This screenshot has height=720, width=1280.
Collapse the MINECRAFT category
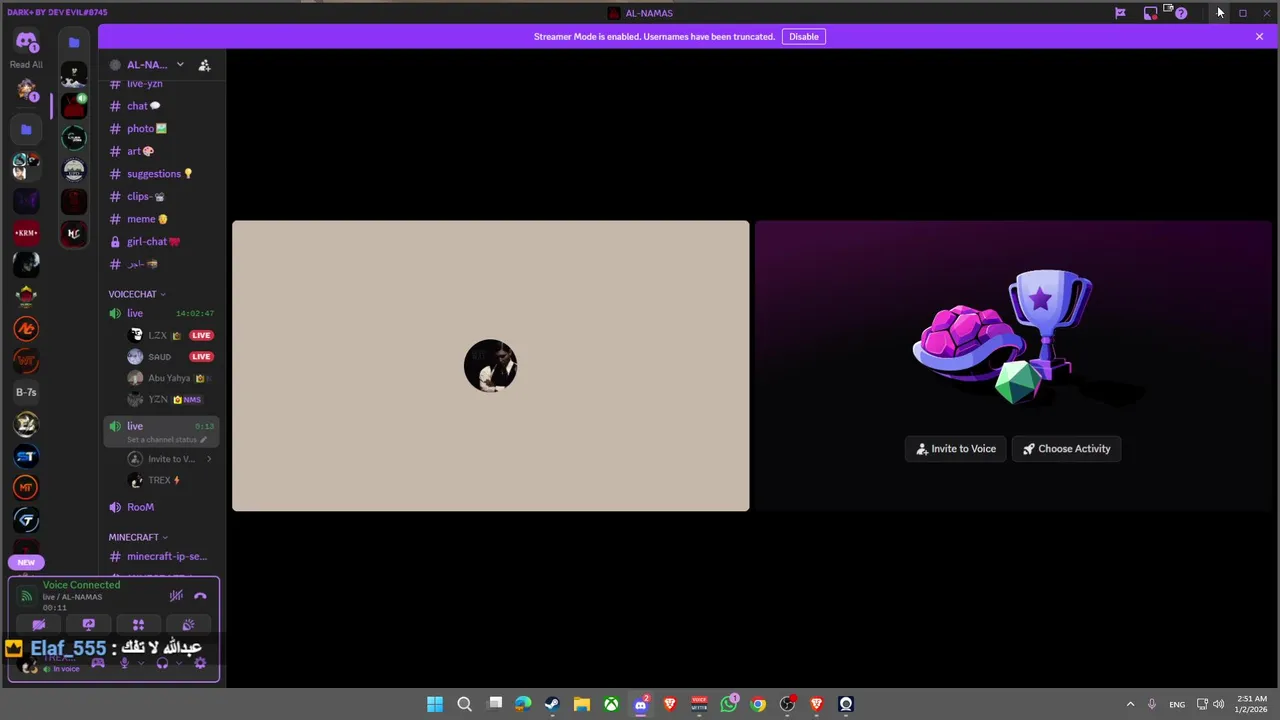(138, 537)
